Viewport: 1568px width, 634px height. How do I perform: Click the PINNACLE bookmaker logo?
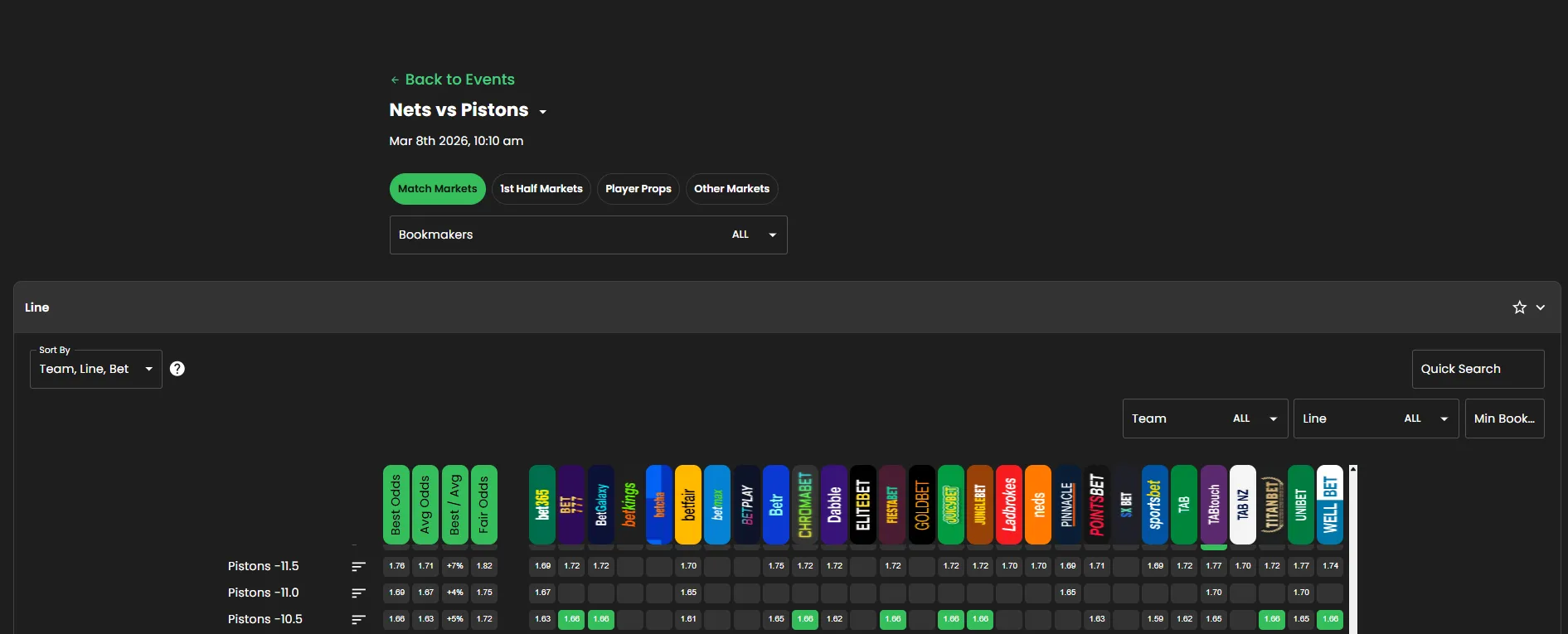coord(1068,505)
